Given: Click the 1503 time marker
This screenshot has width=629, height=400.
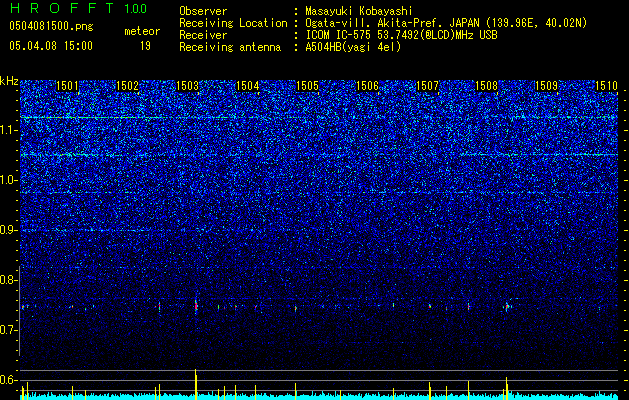Looking at the screenshot, I should click(x=187, y=86).
